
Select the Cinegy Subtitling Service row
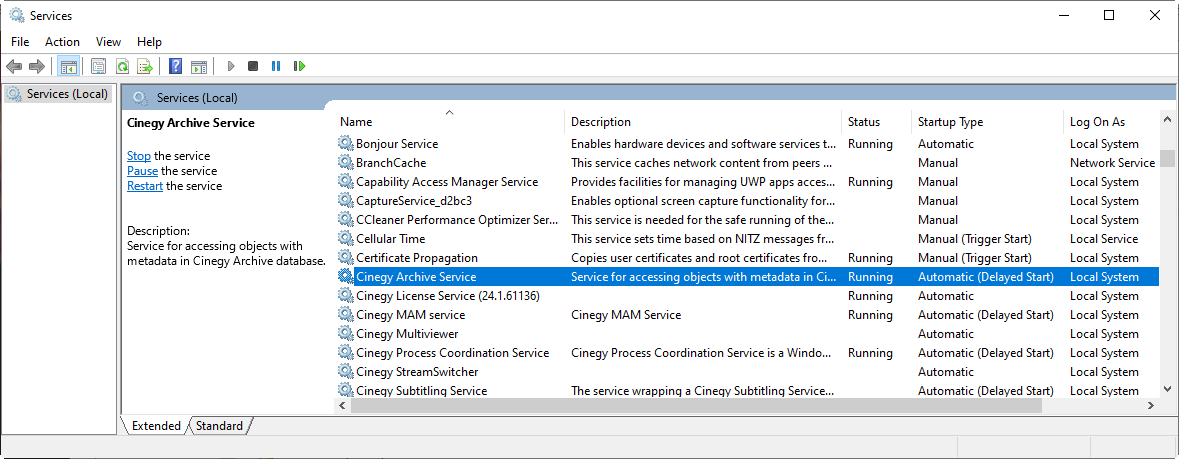point(747,391)
